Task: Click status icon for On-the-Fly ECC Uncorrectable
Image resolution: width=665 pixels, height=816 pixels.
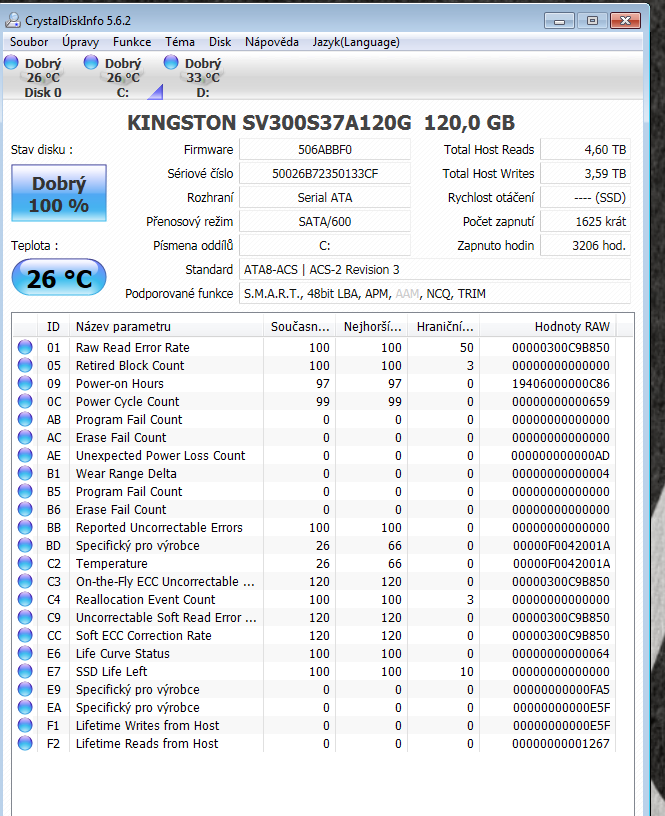Action: pyautogui.click(x=25, y=581)
